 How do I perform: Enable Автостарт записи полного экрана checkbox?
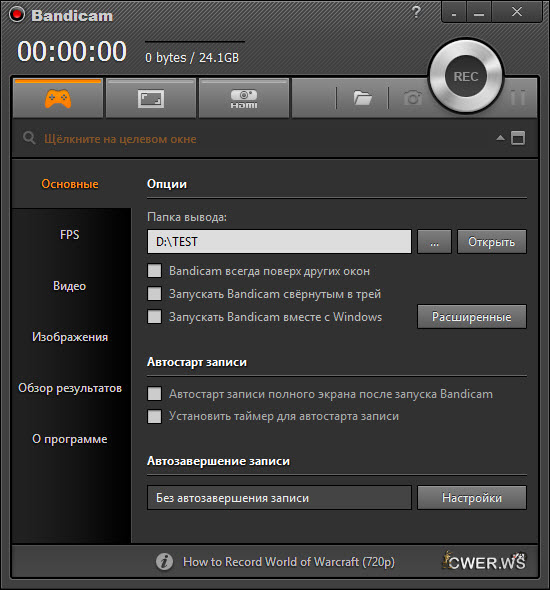(154, 394)
